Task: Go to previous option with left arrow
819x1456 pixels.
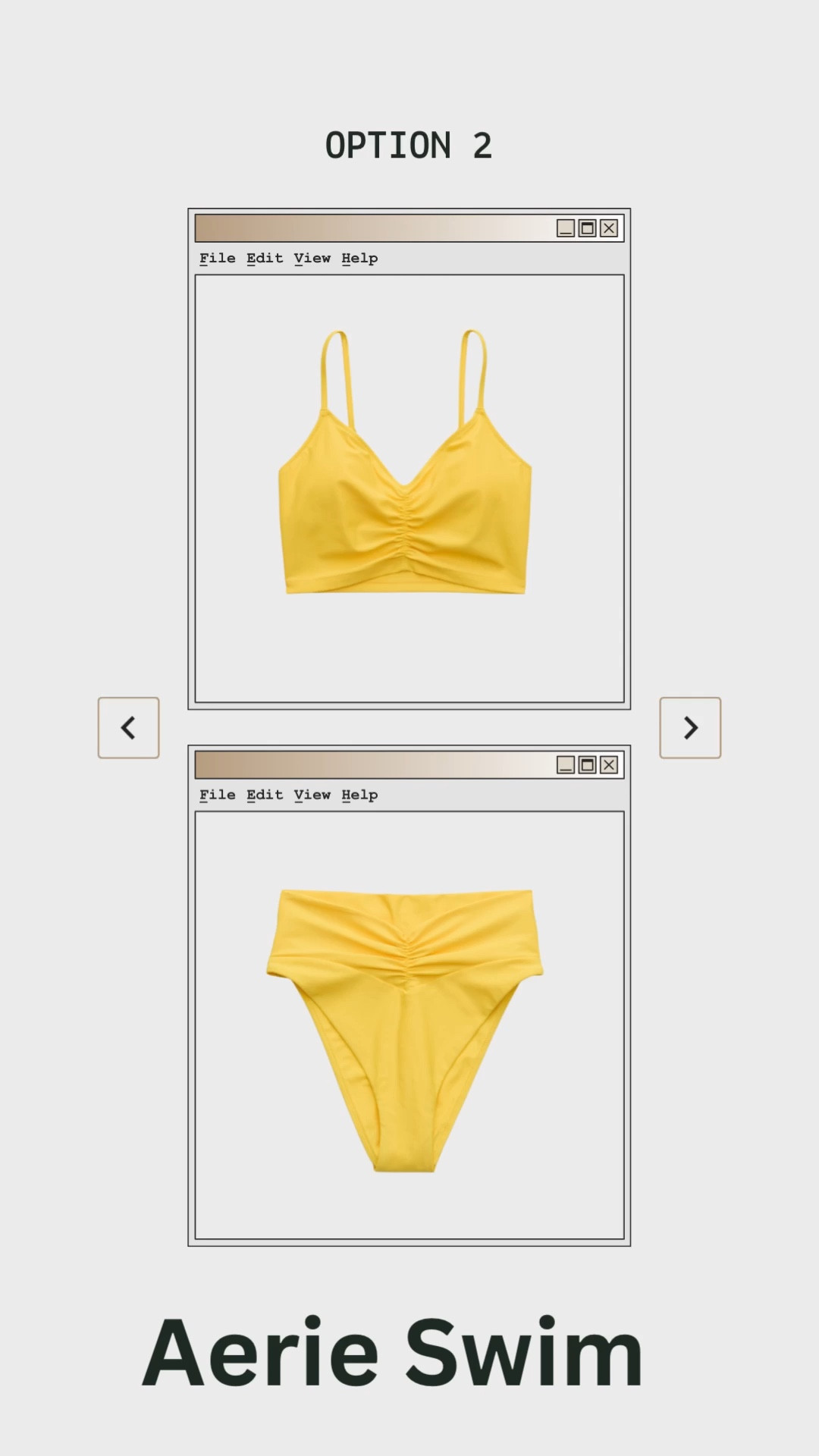Action: click(128, 727)
